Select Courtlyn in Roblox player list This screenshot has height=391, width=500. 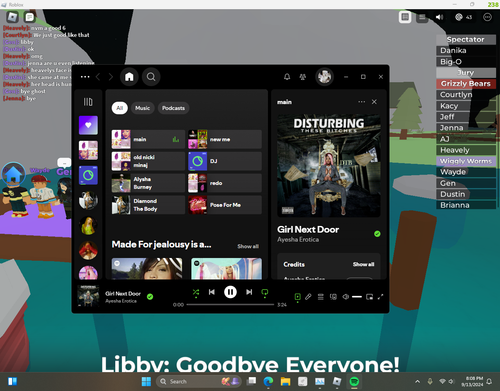[466, 95]
